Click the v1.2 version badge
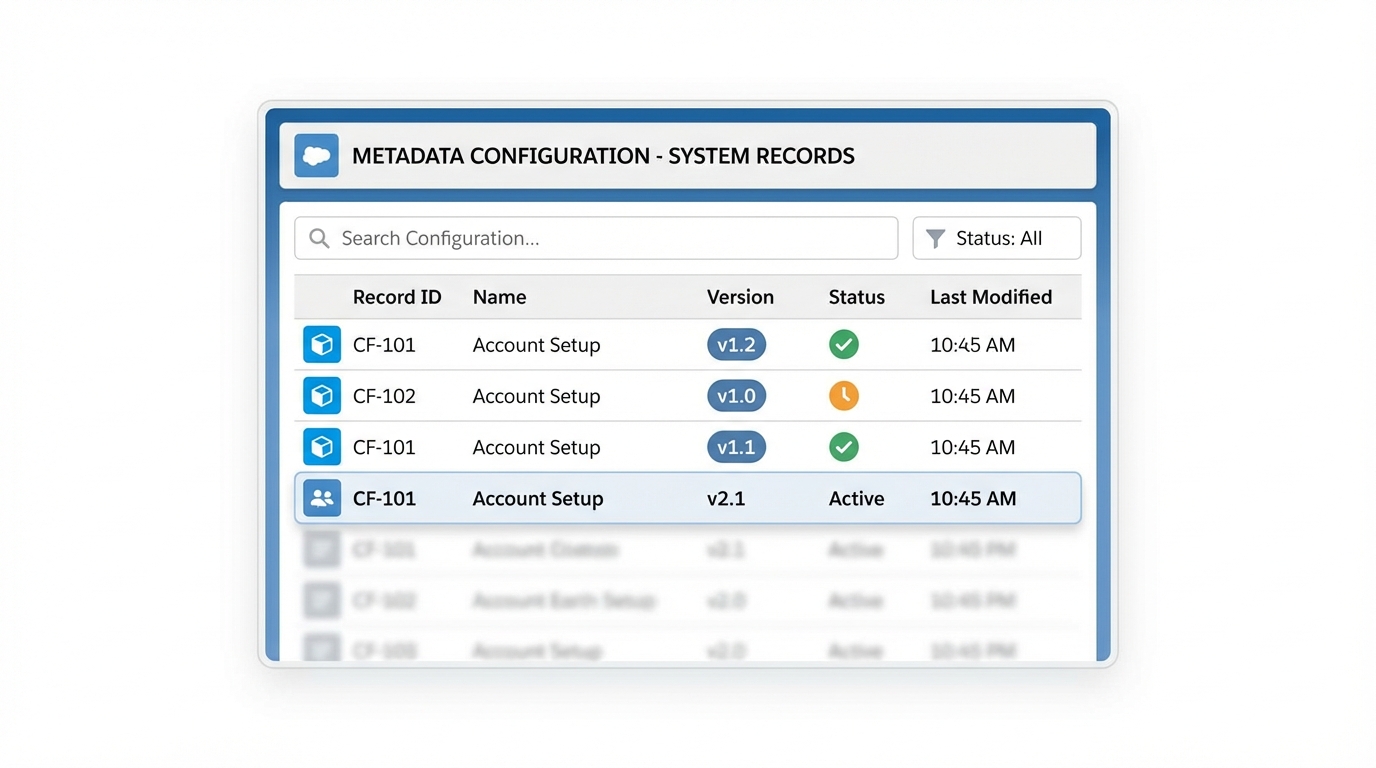Viewport: 1376px width, 768px height. click(x=737, y=344)
